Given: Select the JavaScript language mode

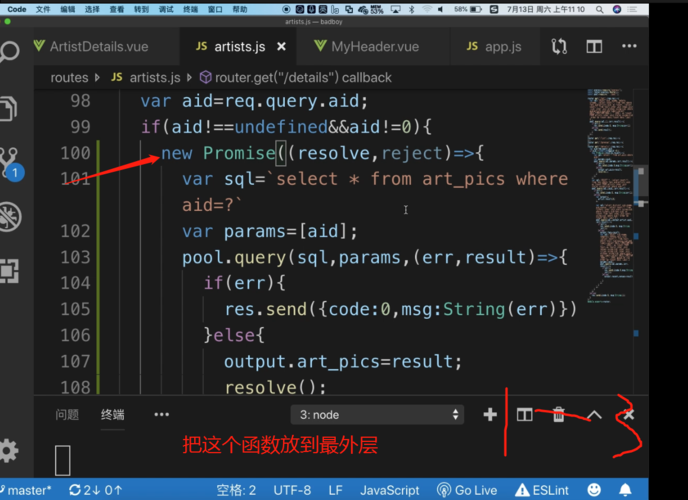Looking at the screenshot, I should [390, 490].
